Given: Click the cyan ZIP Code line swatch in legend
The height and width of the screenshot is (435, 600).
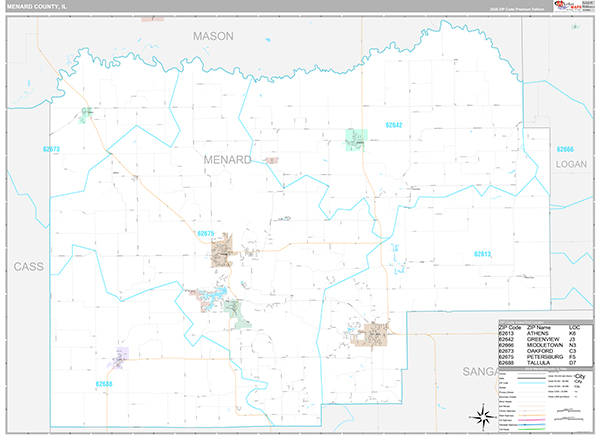Looking at the screenshot, I should (x=532, y=383).
